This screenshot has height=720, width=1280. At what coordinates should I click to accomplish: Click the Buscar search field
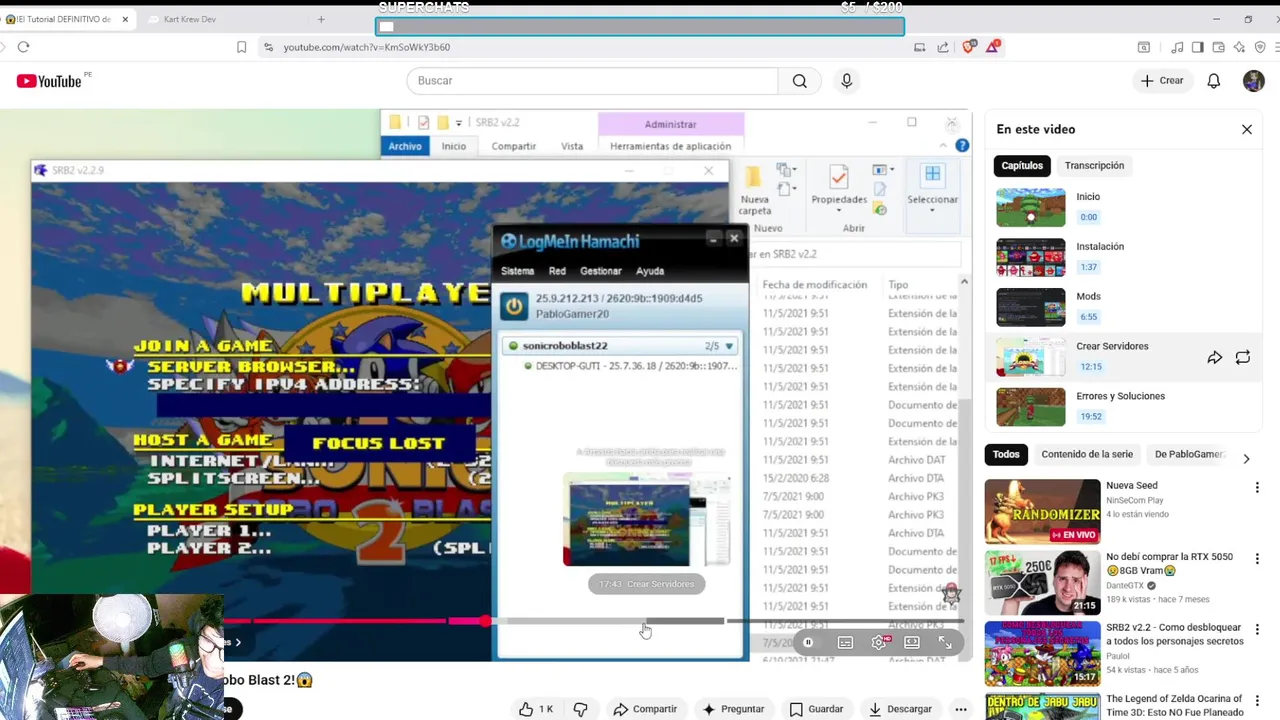coord(592,81)
